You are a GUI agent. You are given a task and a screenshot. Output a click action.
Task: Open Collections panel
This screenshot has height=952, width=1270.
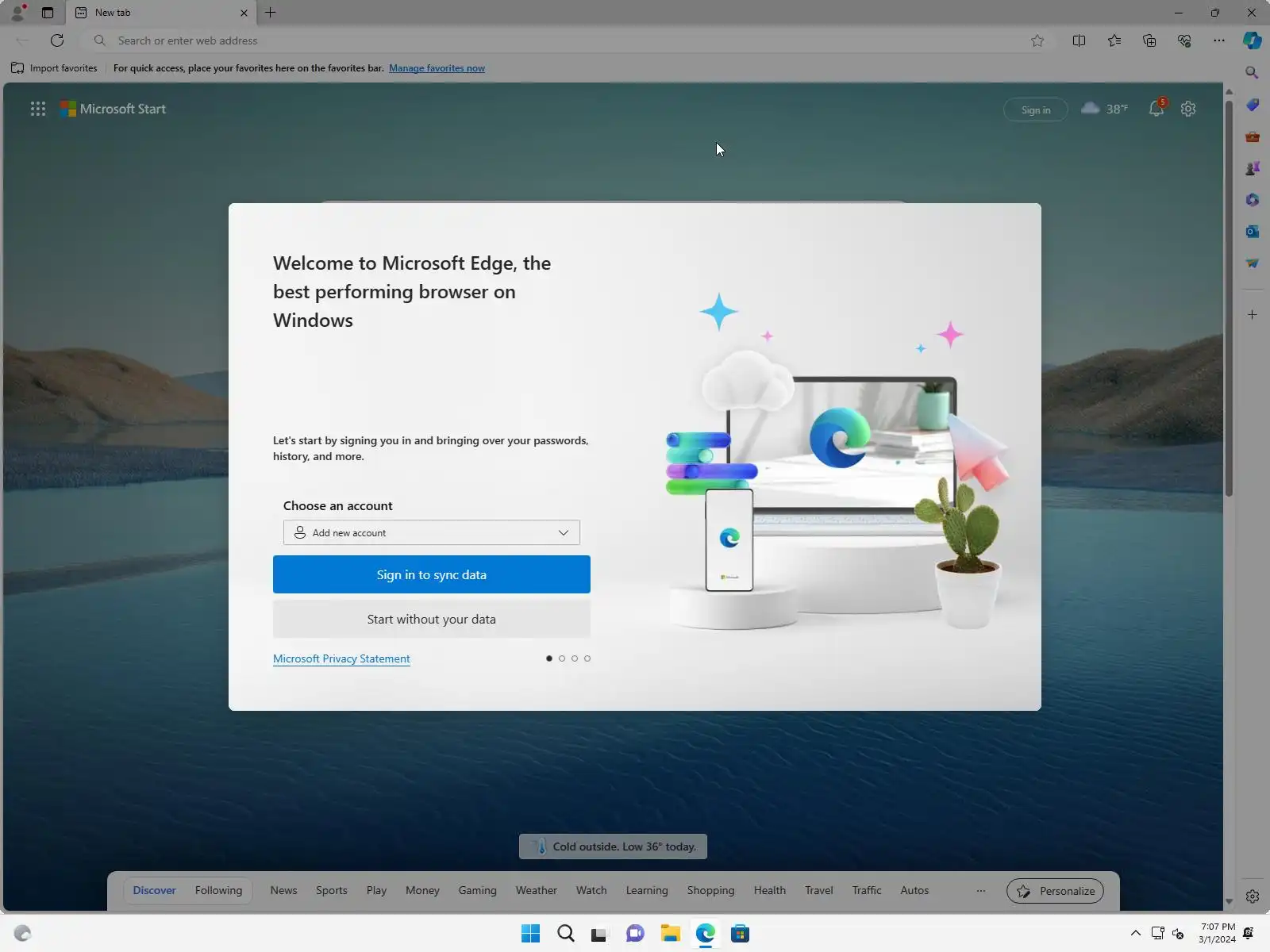click(1149, 40)
